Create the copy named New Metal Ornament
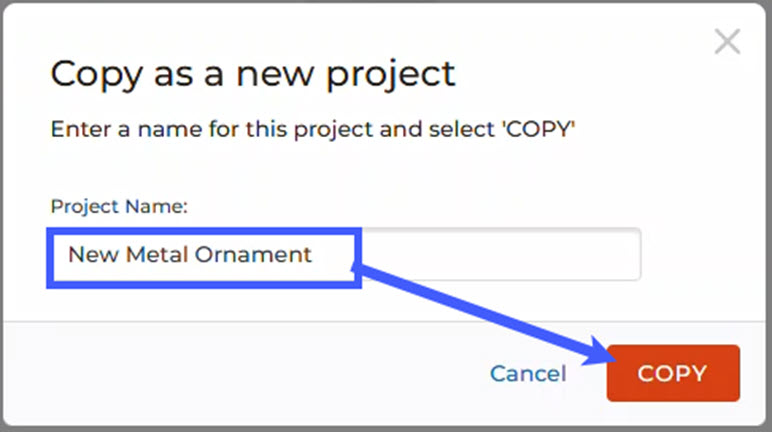The image size is (772, 432). 672,374
